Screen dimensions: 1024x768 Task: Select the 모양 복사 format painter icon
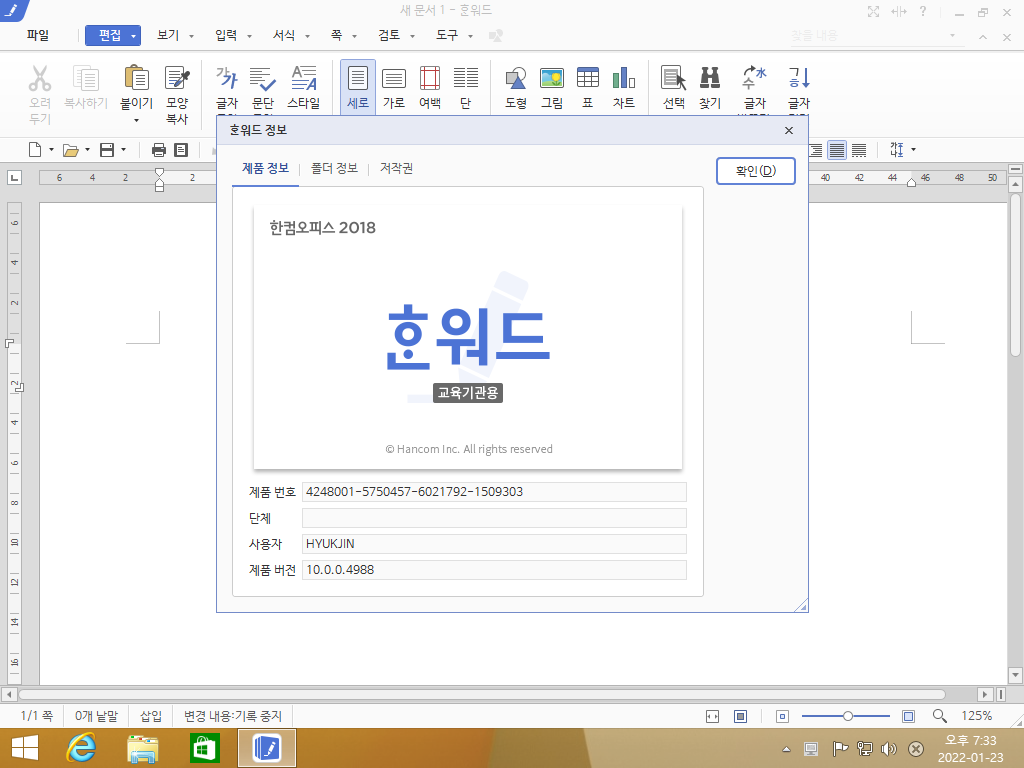[x=177, y=78]
